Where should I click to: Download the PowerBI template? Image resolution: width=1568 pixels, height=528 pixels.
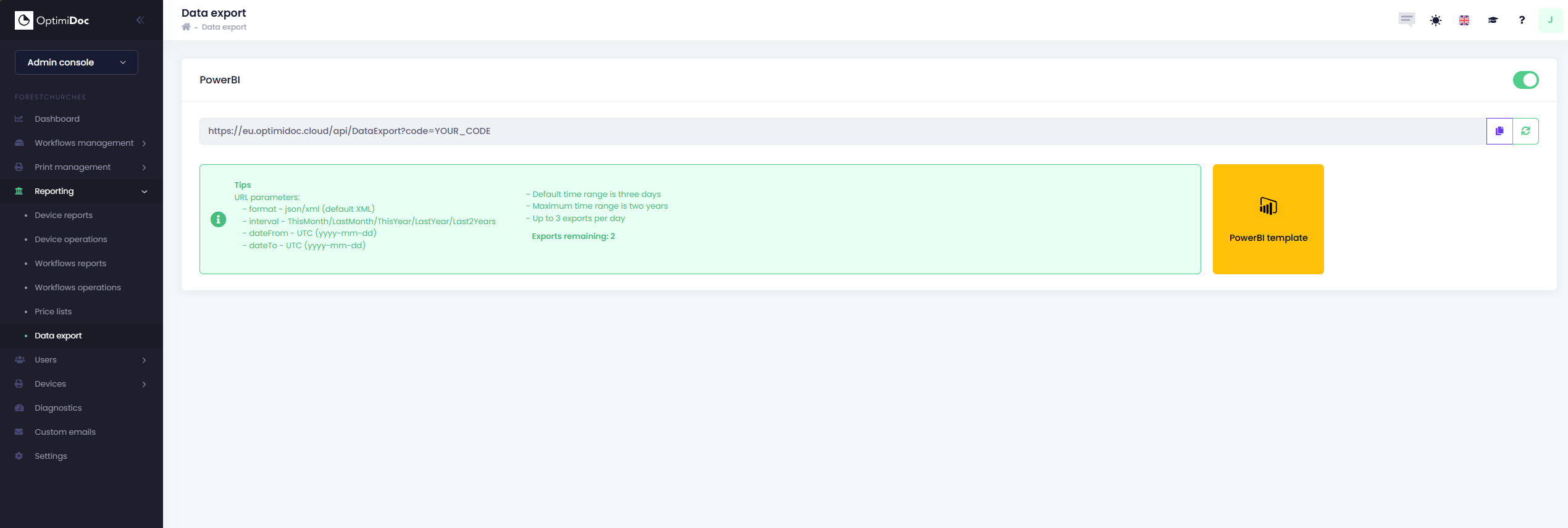[x=1268, y=219]
